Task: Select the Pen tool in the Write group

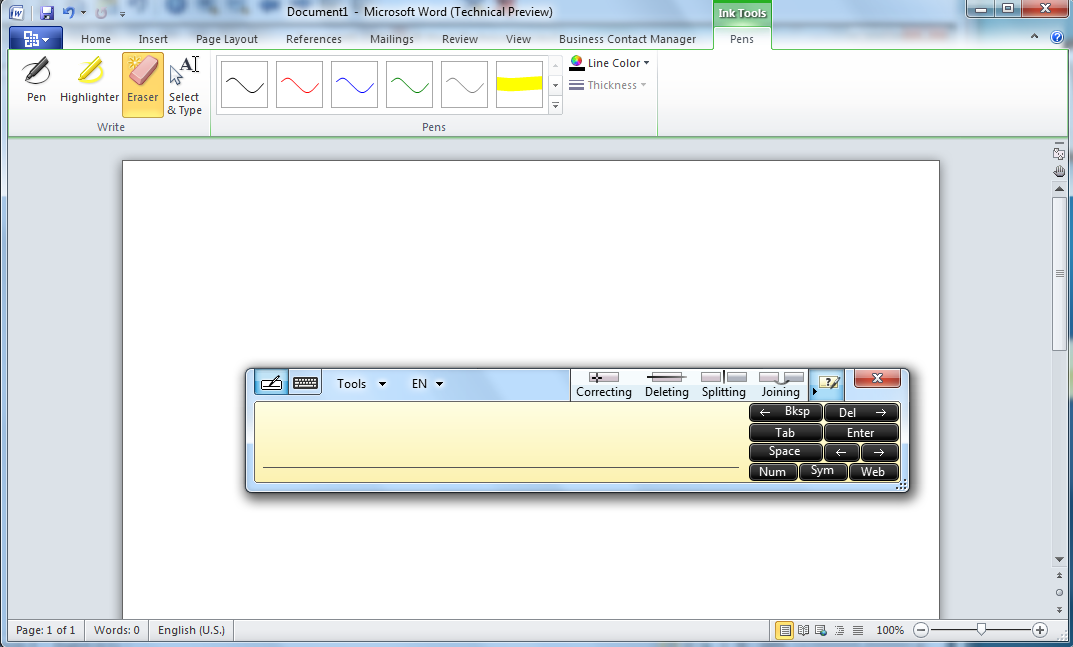Action: 36,80
